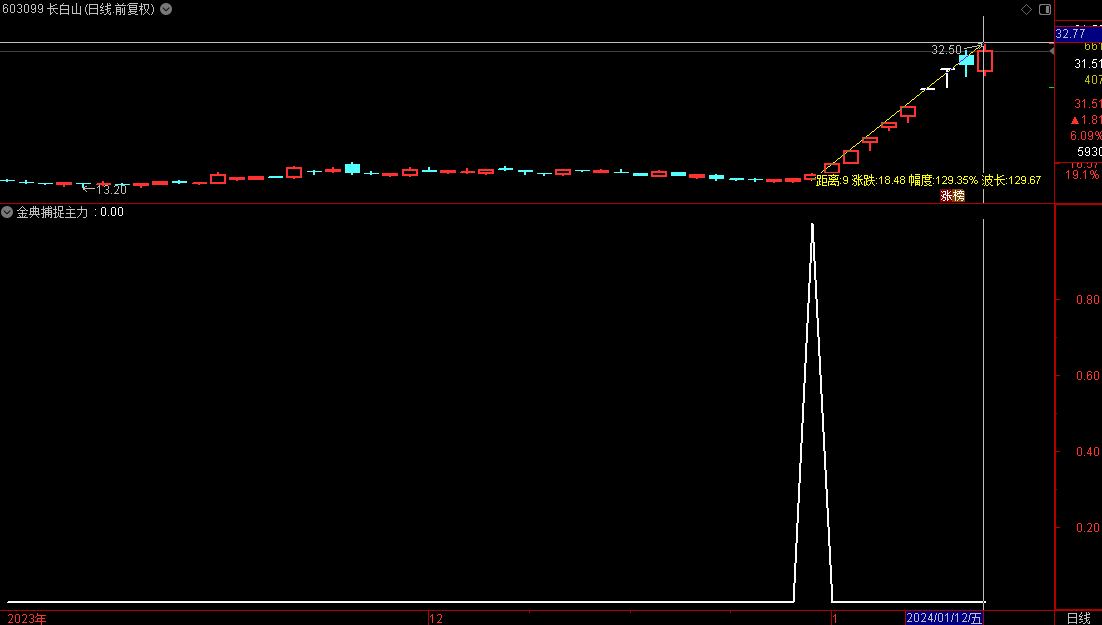Viewport: 1102px width, 625px height.
Task: Click the diamond icon at top right
Action: click(1026, 9)
